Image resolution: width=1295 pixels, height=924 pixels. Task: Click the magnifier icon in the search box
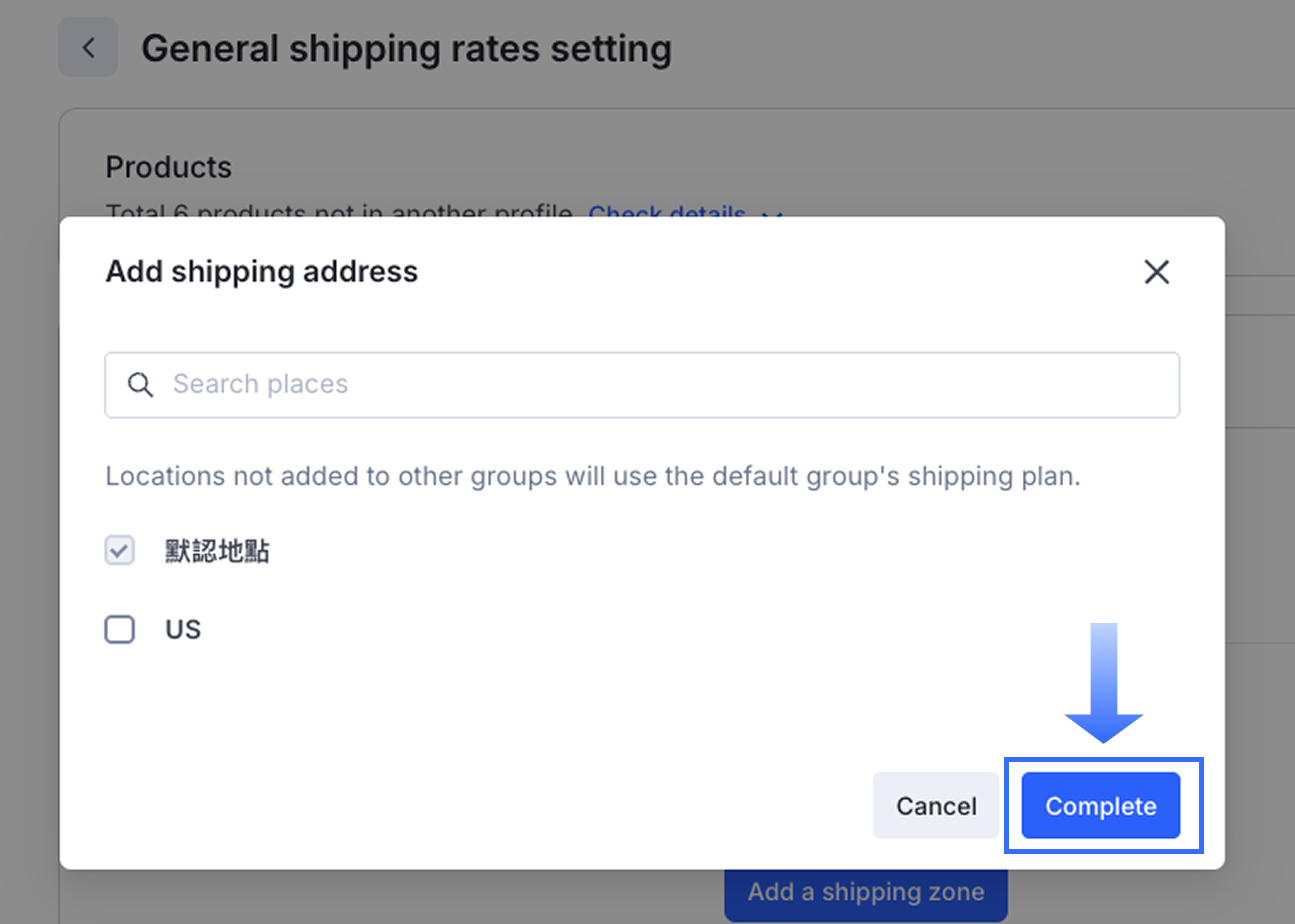[x=141, y=385]
